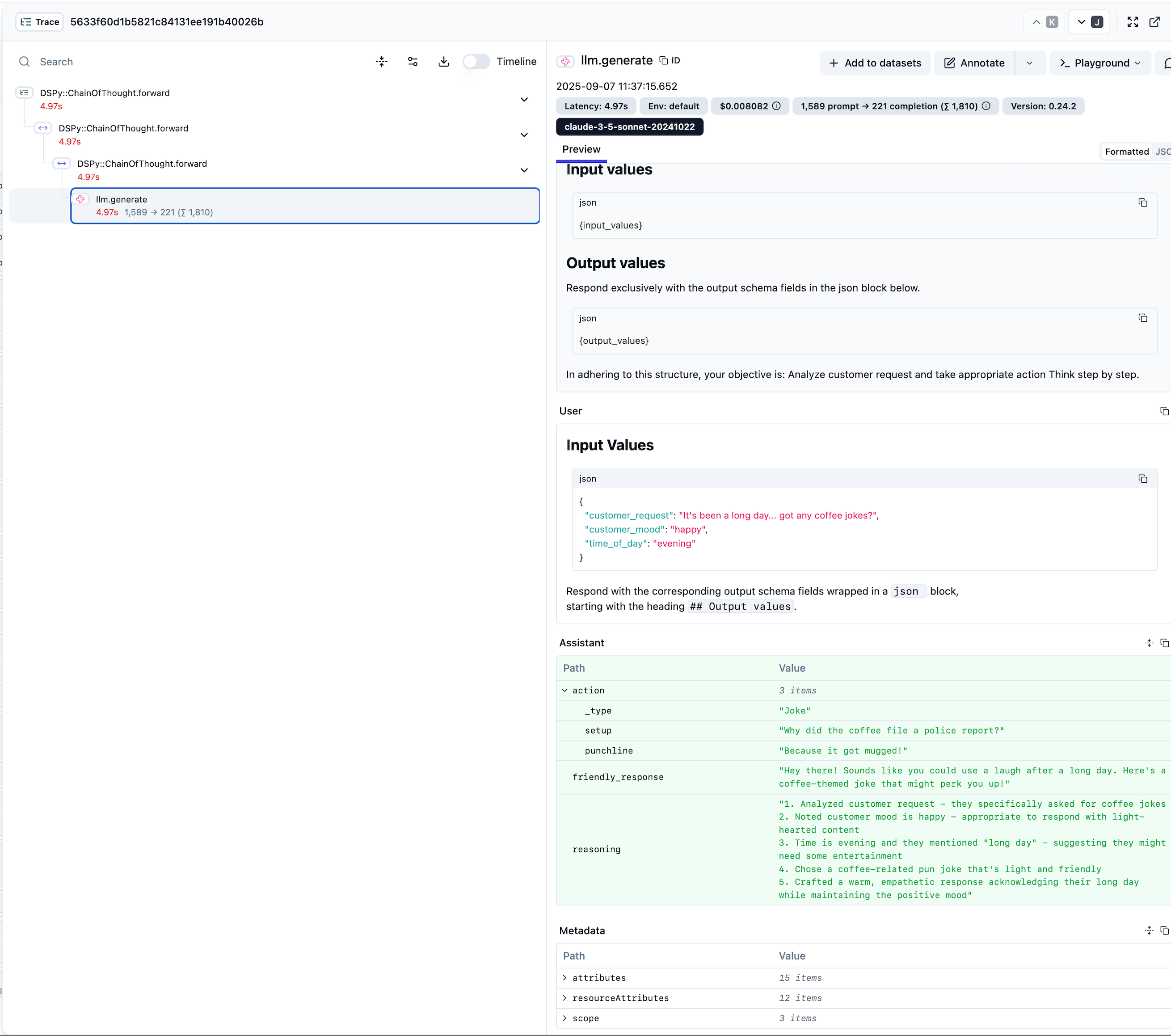Switch view to Formatted mode
1171x1036 pixels.
[1126, 151]
